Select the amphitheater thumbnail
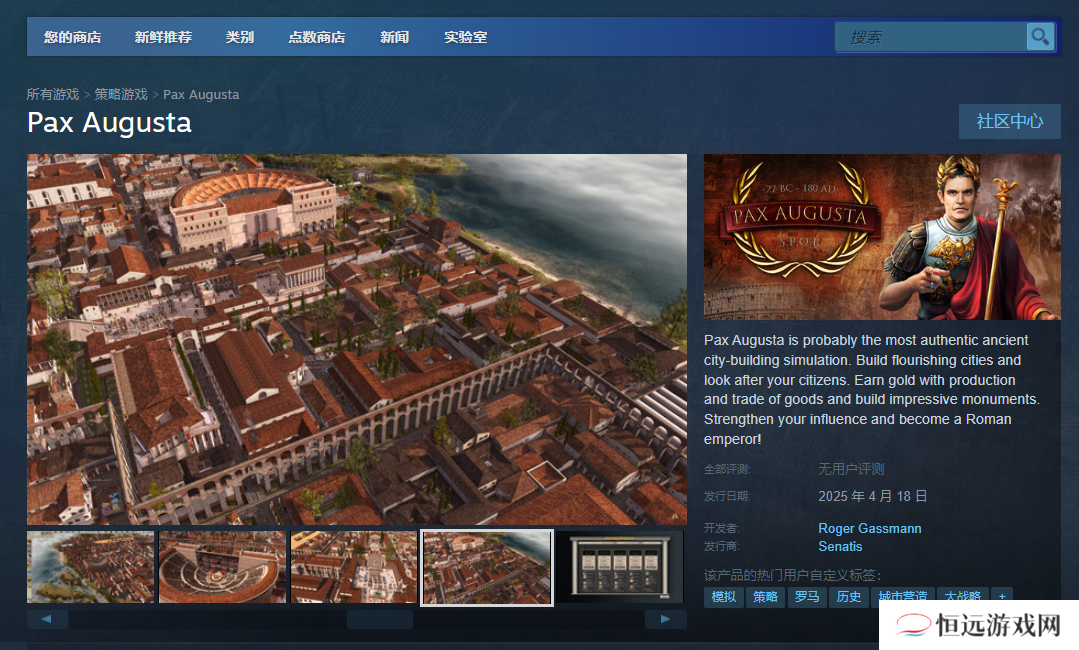1079x650 pixels. click(x=222, y=567)
